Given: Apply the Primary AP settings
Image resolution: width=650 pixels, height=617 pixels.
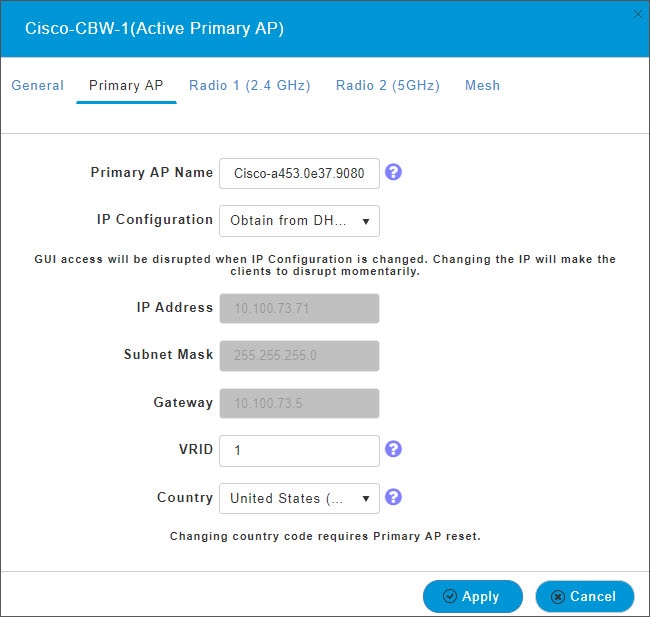Looking at the screenshot, I should click(x=473, y=596).
